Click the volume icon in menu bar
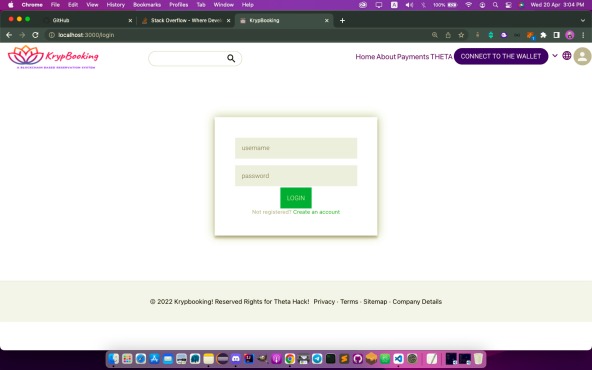592x370 pixels. pos(409,5)
